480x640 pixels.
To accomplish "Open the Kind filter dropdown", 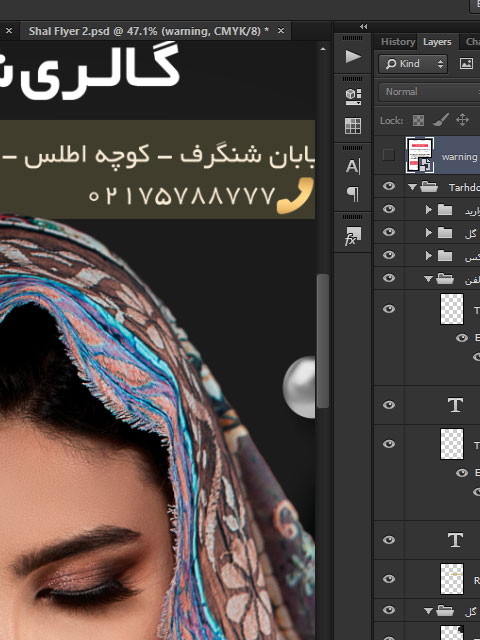I will 413,64.
